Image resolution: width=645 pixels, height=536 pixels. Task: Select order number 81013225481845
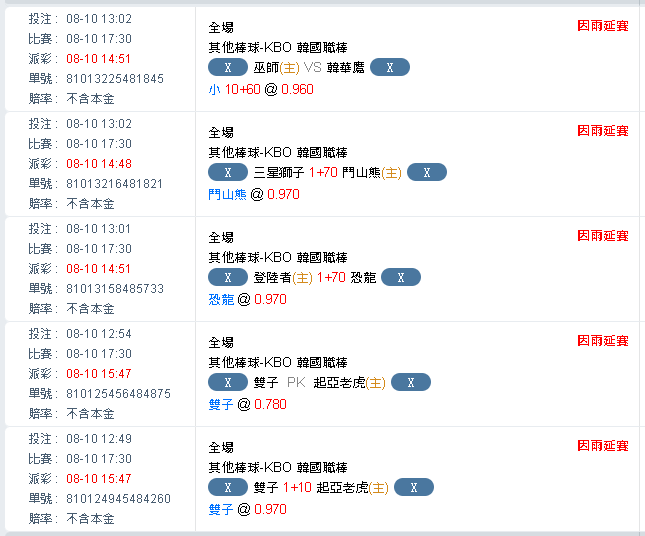click(x=115, y=79)
